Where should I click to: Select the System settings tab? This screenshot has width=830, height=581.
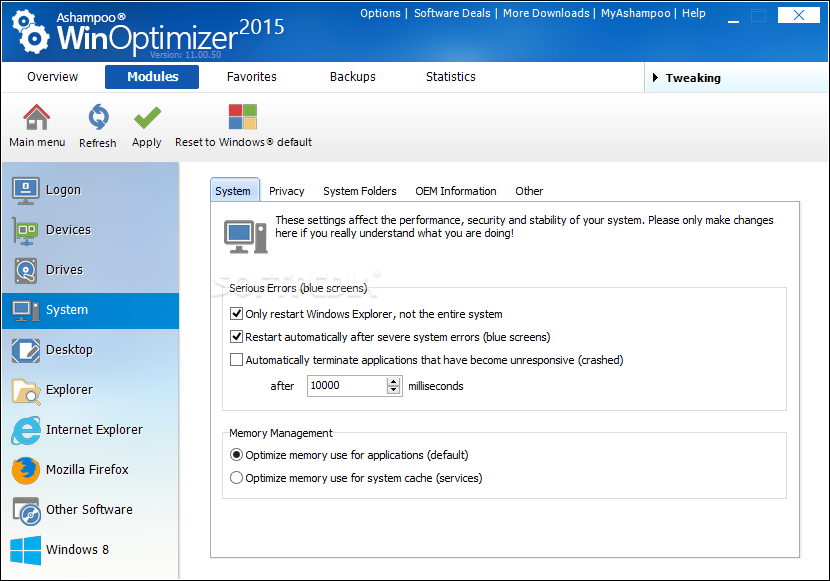[233, 191]
